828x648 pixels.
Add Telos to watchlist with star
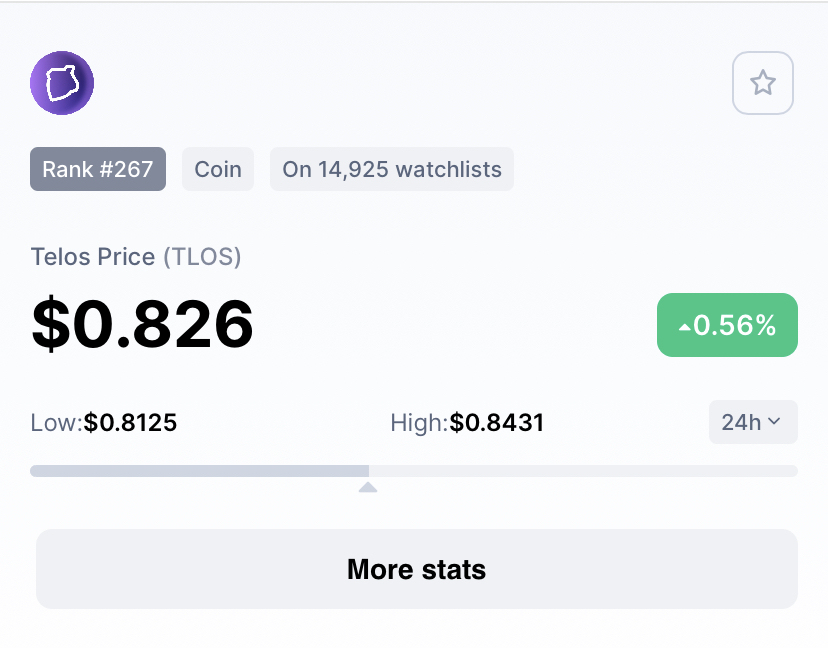pyautogui.click(x=763, y=83)
